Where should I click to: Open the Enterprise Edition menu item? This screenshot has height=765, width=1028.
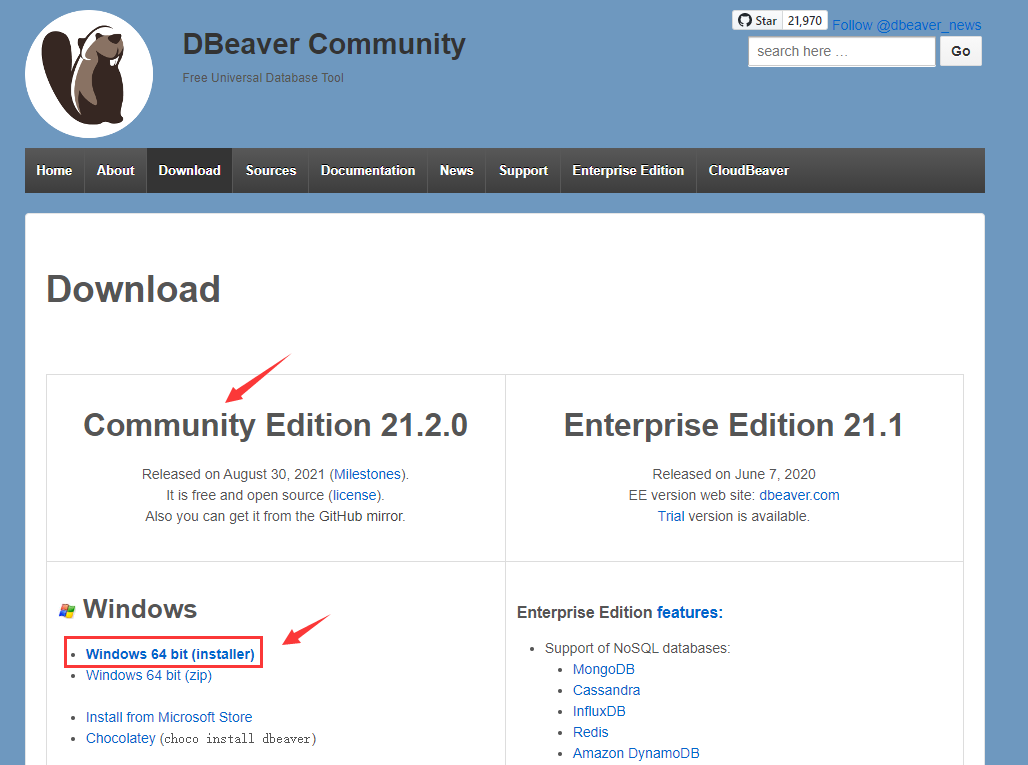628,170
